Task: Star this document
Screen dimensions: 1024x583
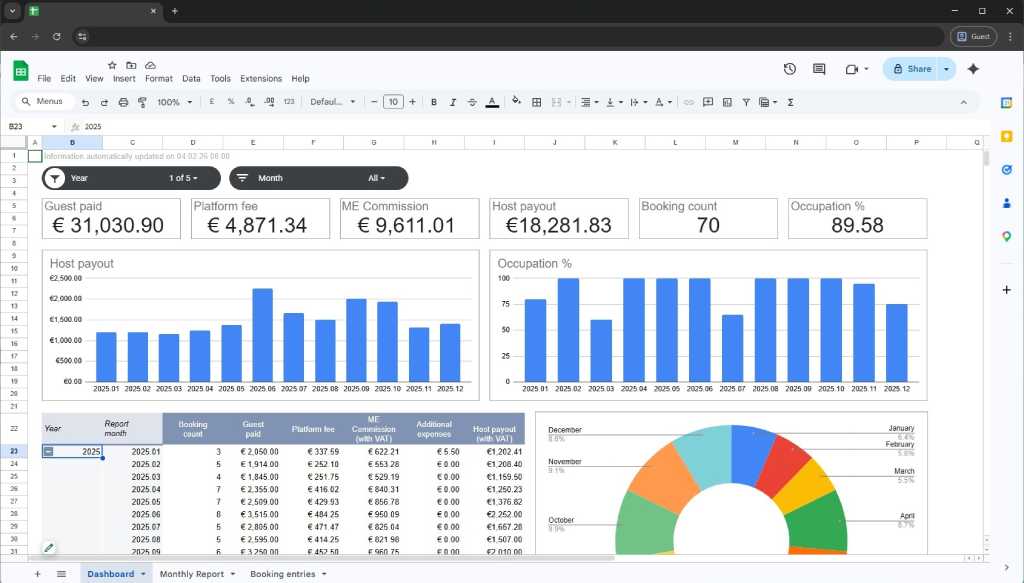Action: click(112, 65)
